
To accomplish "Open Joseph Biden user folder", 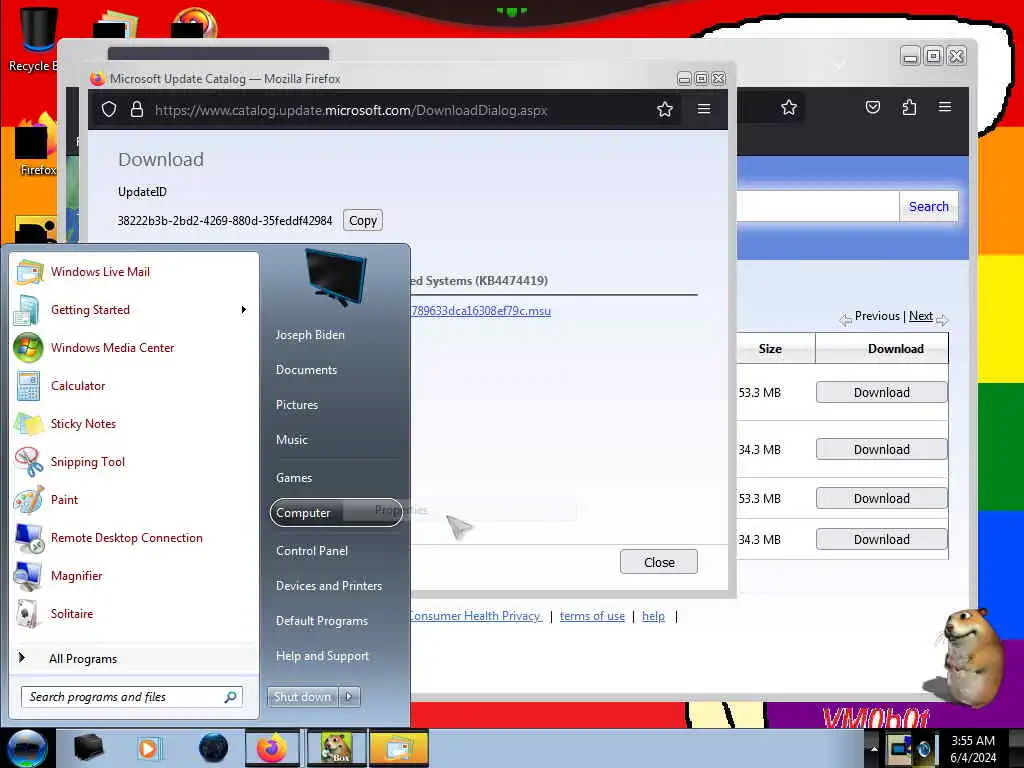I will pos(310,334).
